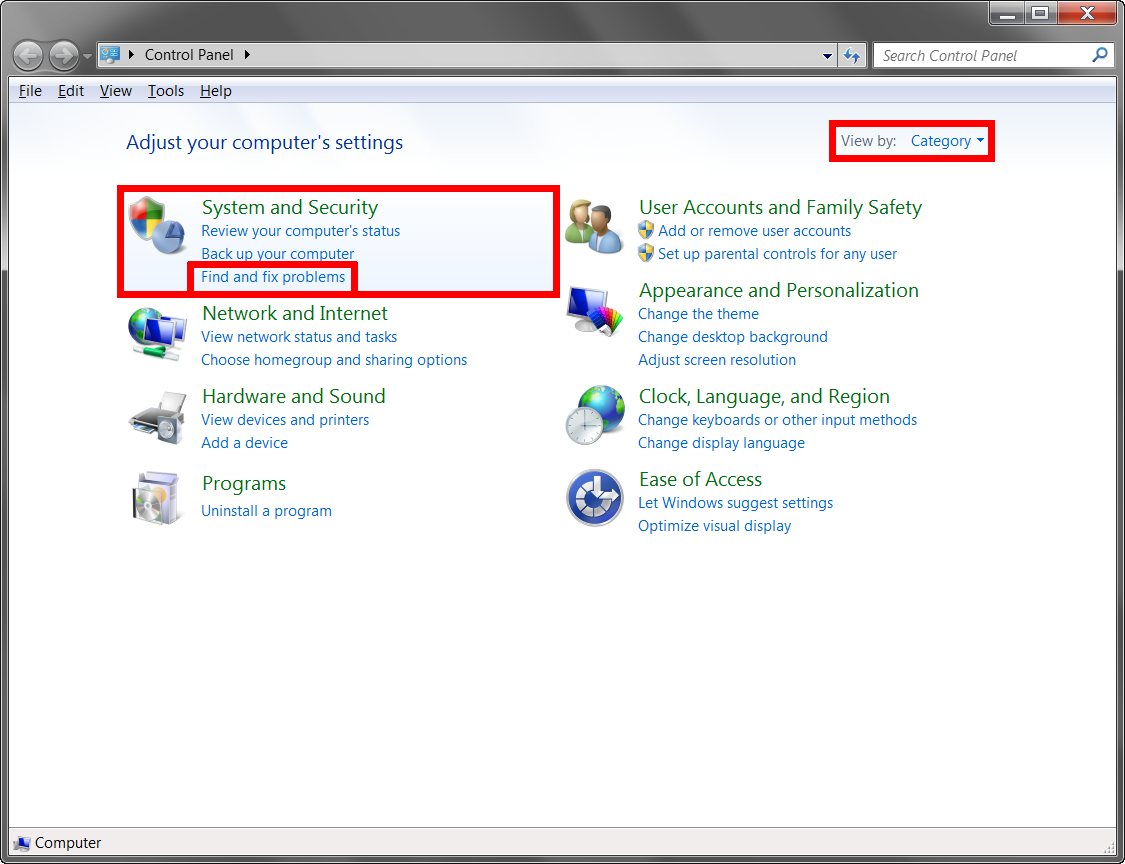Image resolution: width=1125 pixels, height=864 pixels.
Task: Open the File menu
Action: (30, 91)
